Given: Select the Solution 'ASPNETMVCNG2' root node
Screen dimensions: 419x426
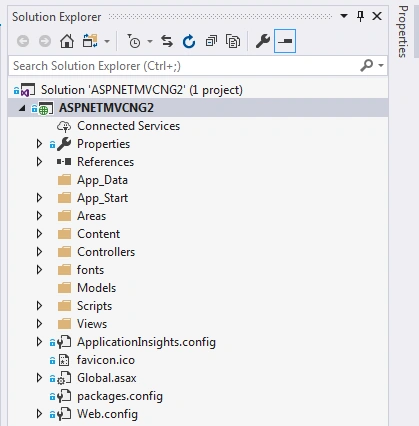Looking at the screenshot, I should (x=142, y=90).
